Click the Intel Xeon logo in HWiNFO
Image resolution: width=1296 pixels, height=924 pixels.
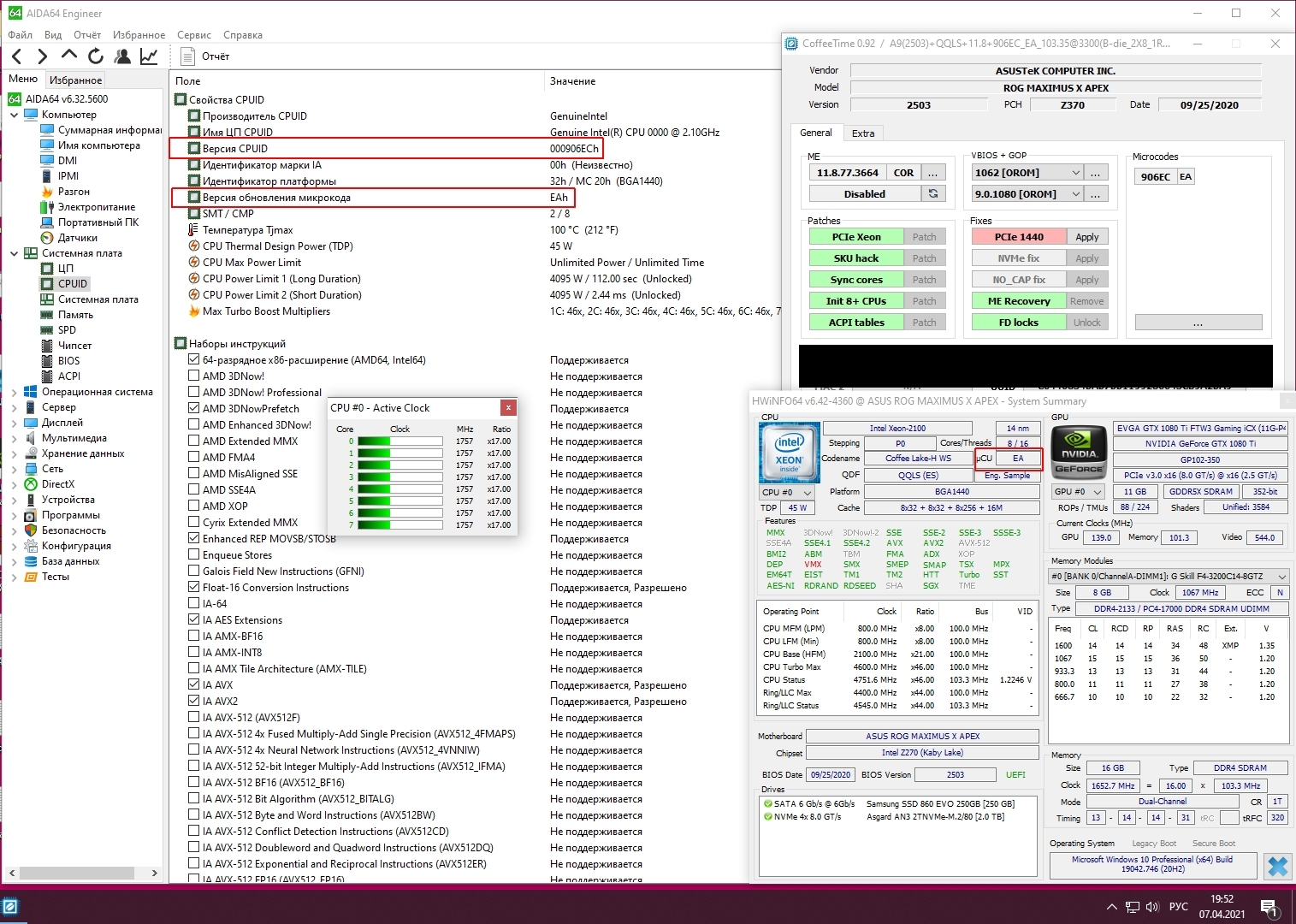coord(789,452)
